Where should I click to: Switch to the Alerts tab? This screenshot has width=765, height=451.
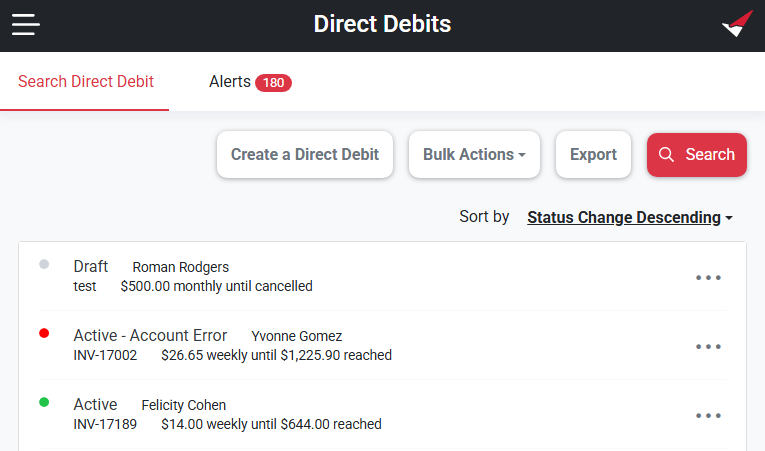click(250, 82)
